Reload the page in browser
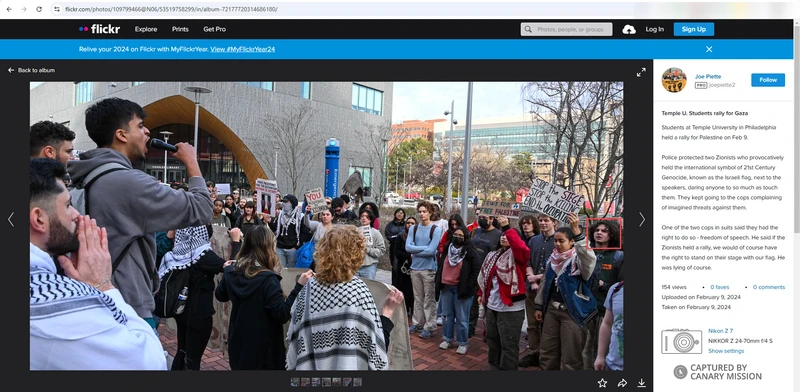800x392 pixels. tap(39, 9)
